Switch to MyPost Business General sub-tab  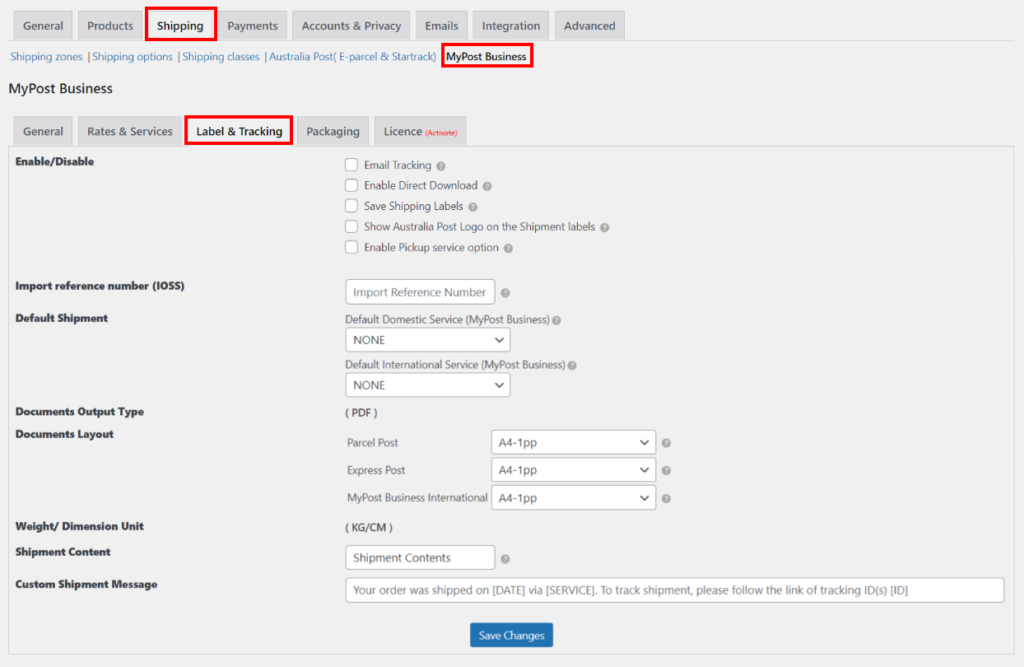pyautogui.click(x=43, y=131)
